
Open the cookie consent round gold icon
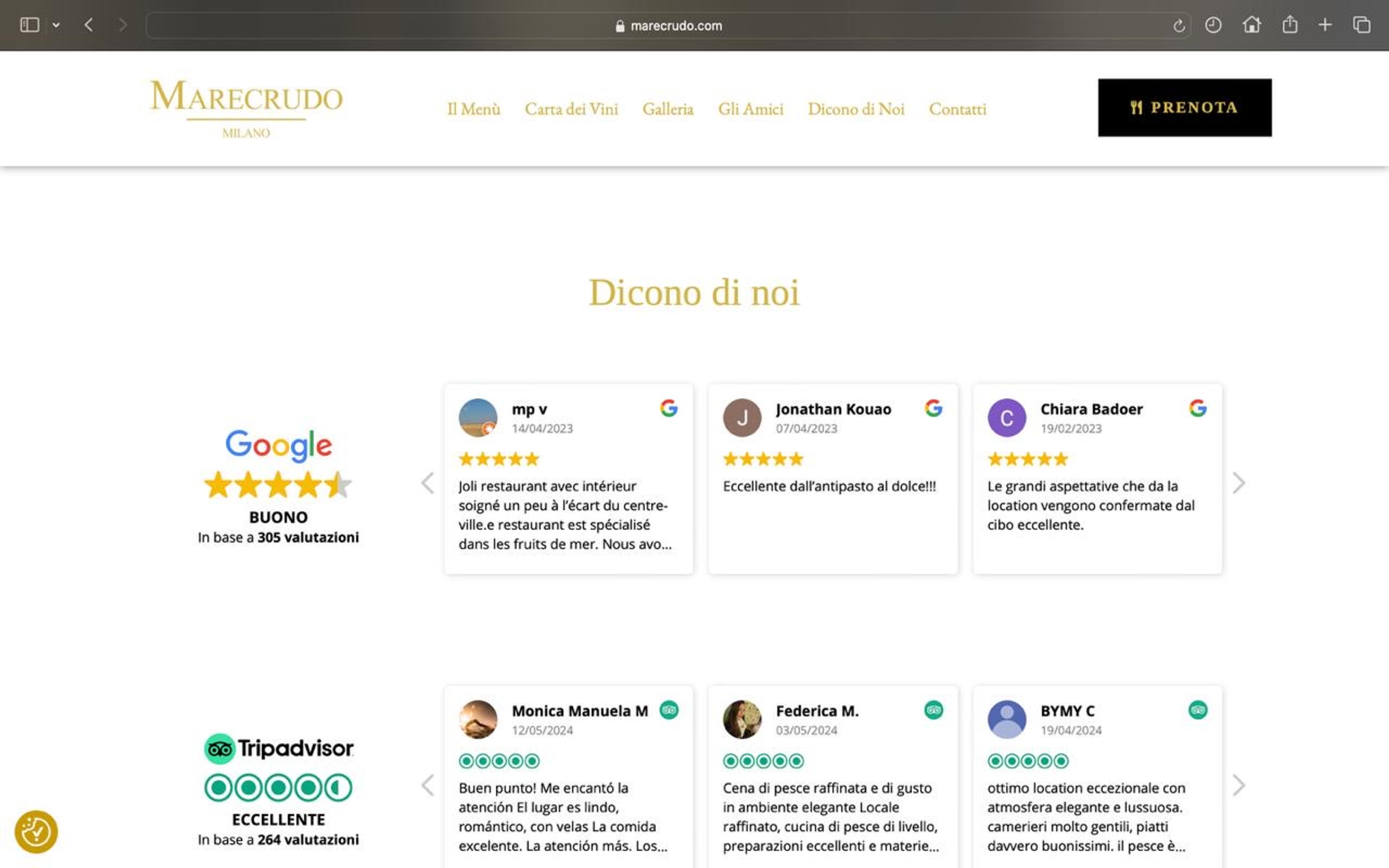(x=36, y=831)
